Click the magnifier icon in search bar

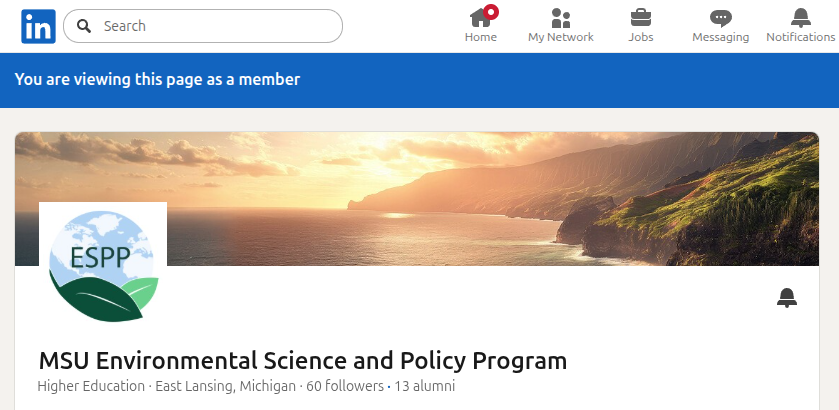click(85, 26)
